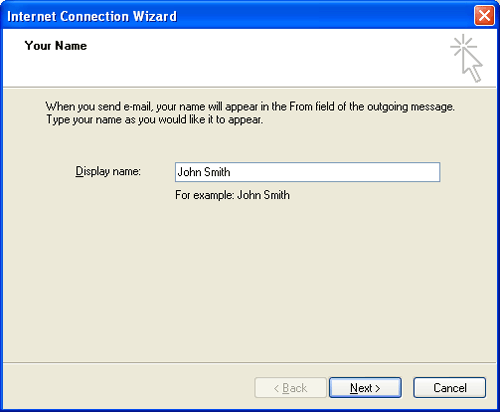Cancel the Internet Connection Wizard
This screenshot has height=412, width=500.
tap(449, 388)
